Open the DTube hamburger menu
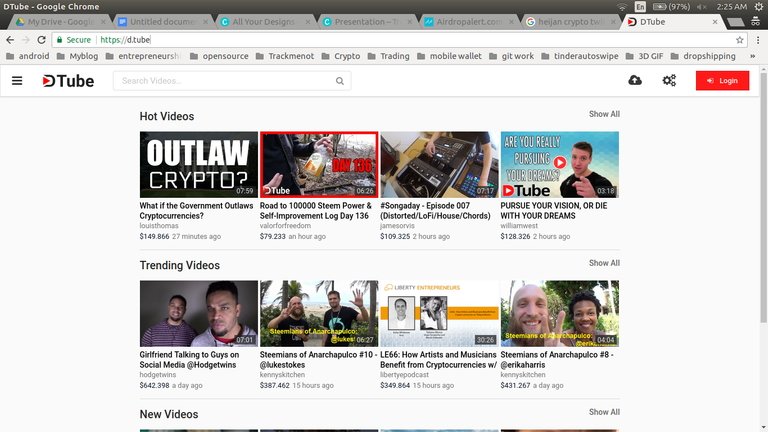 pyautogui.click(x=17, y=81)
